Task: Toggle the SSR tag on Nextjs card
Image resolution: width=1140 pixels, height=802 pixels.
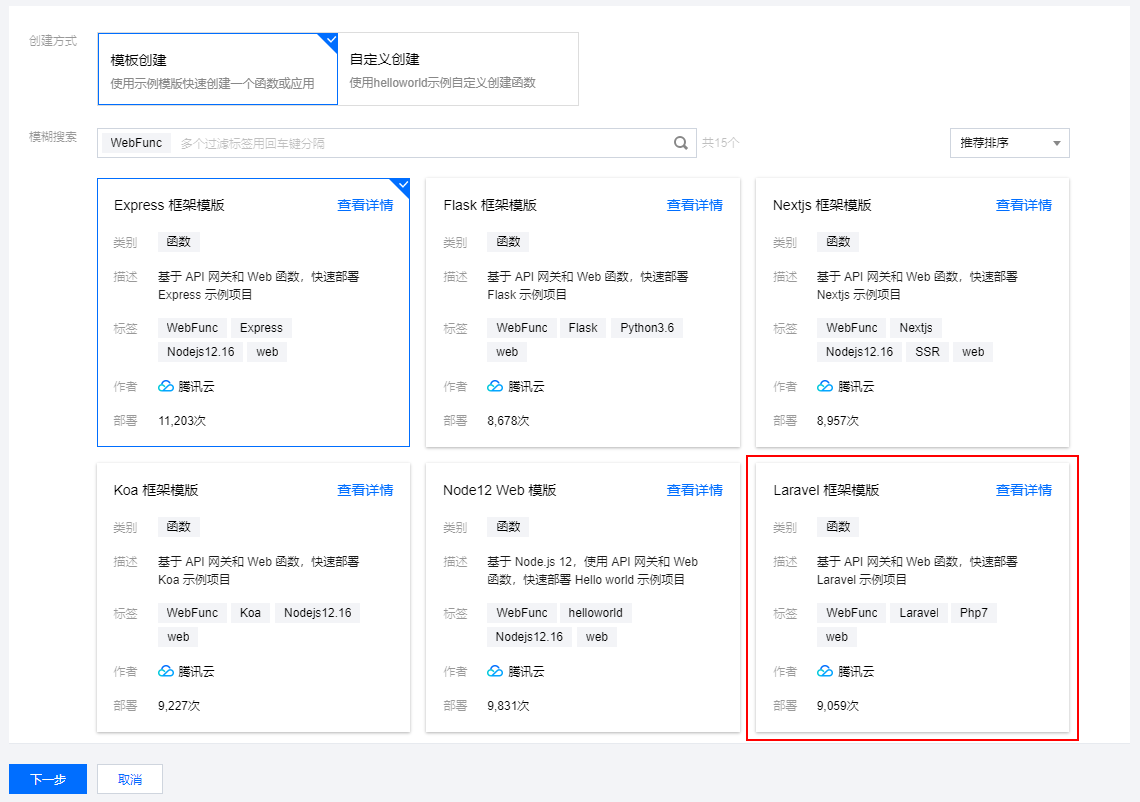Action: point(927,351)
